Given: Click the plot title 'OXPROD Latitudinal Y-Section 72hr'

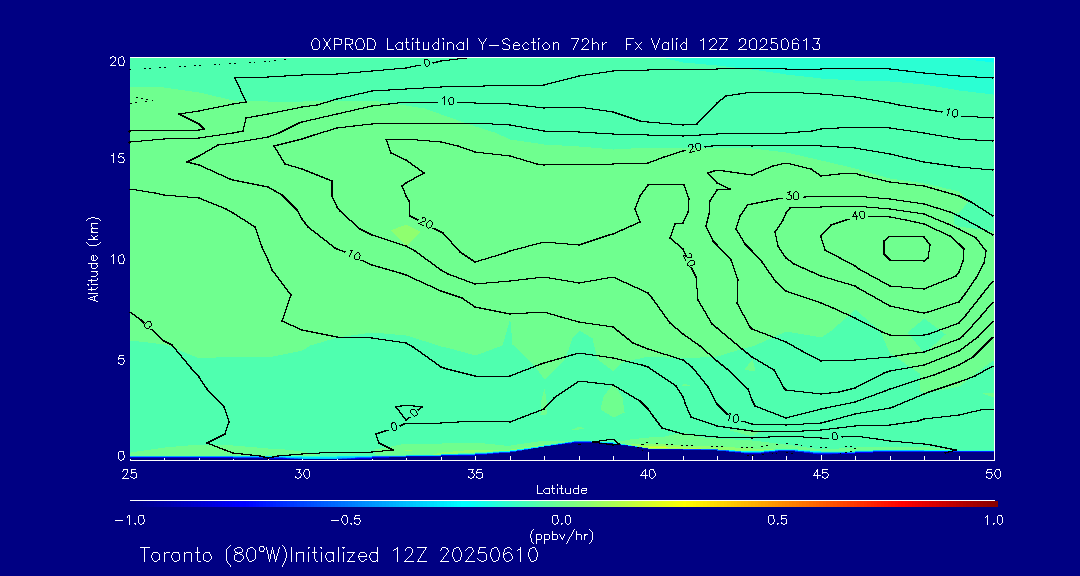Looking at the screenshot, I should 459,45.
